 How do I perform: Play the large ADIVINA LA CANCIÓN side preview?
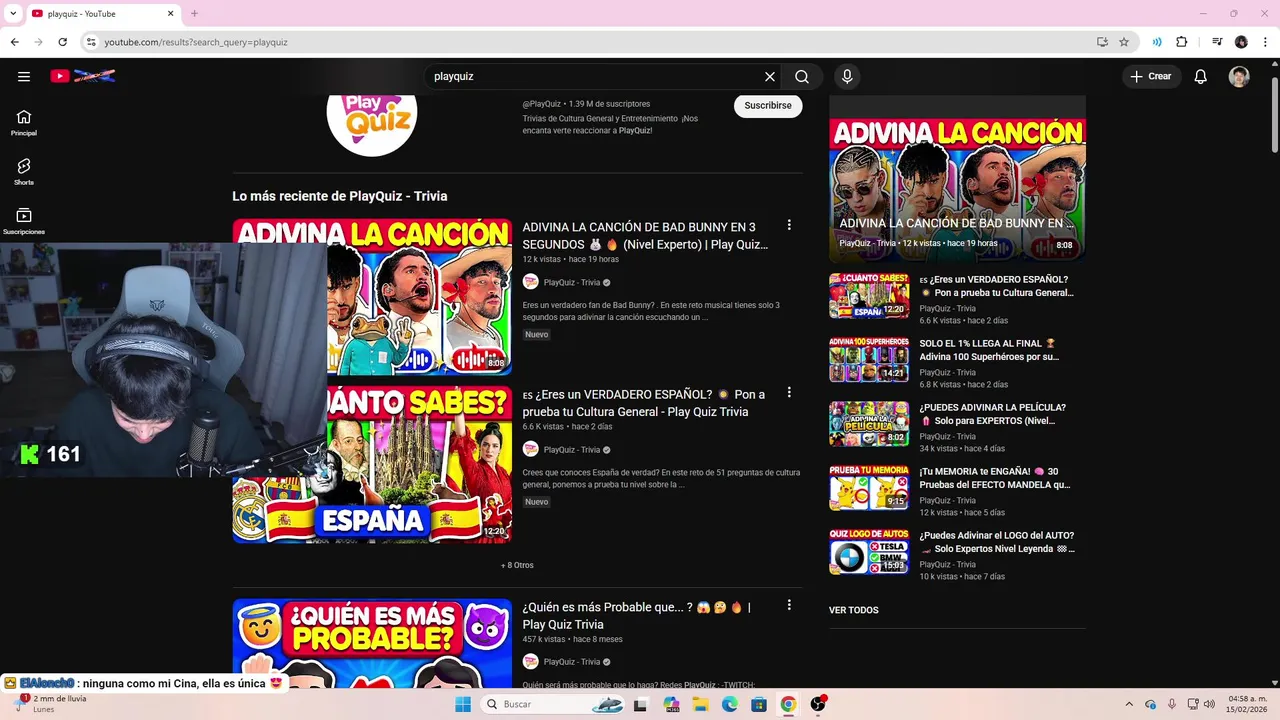pyautogui.click(x=957, y=178)
